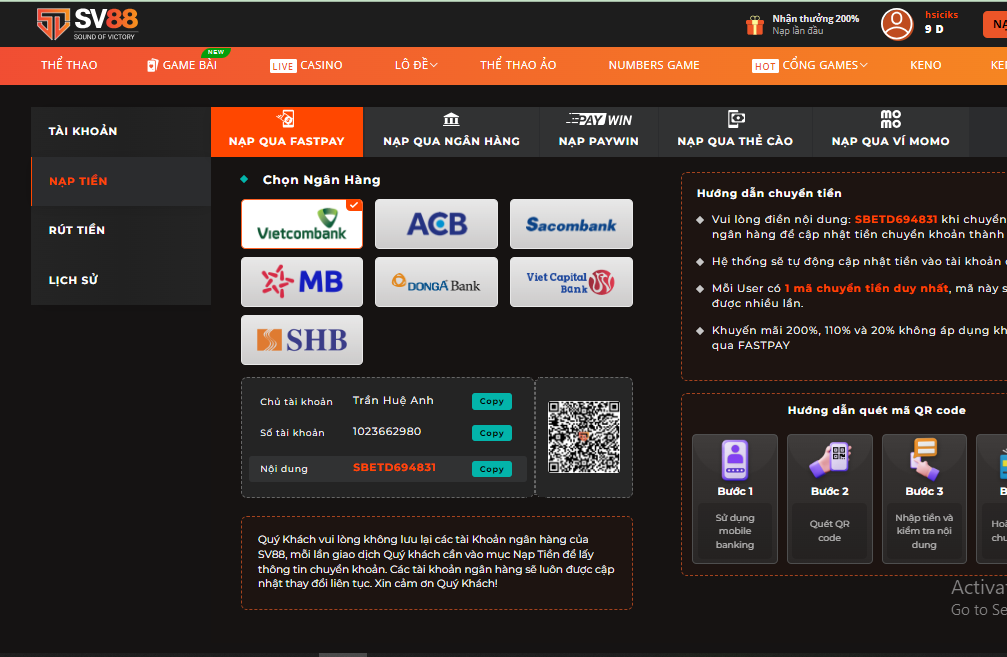Select the Sacombank bank logo
The height and width of the screenshot is (657, 1007).
pos(571,223)
